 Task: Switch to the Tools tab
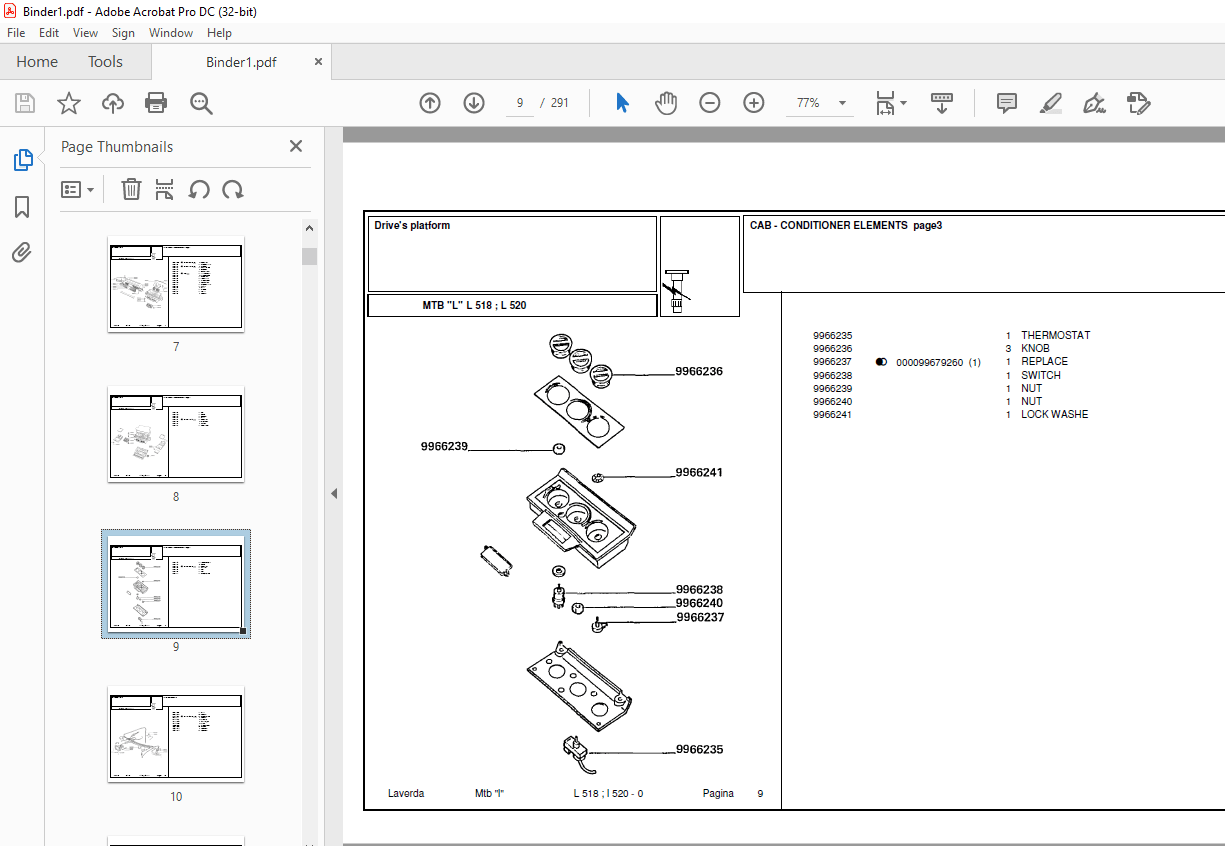point(105,62)
